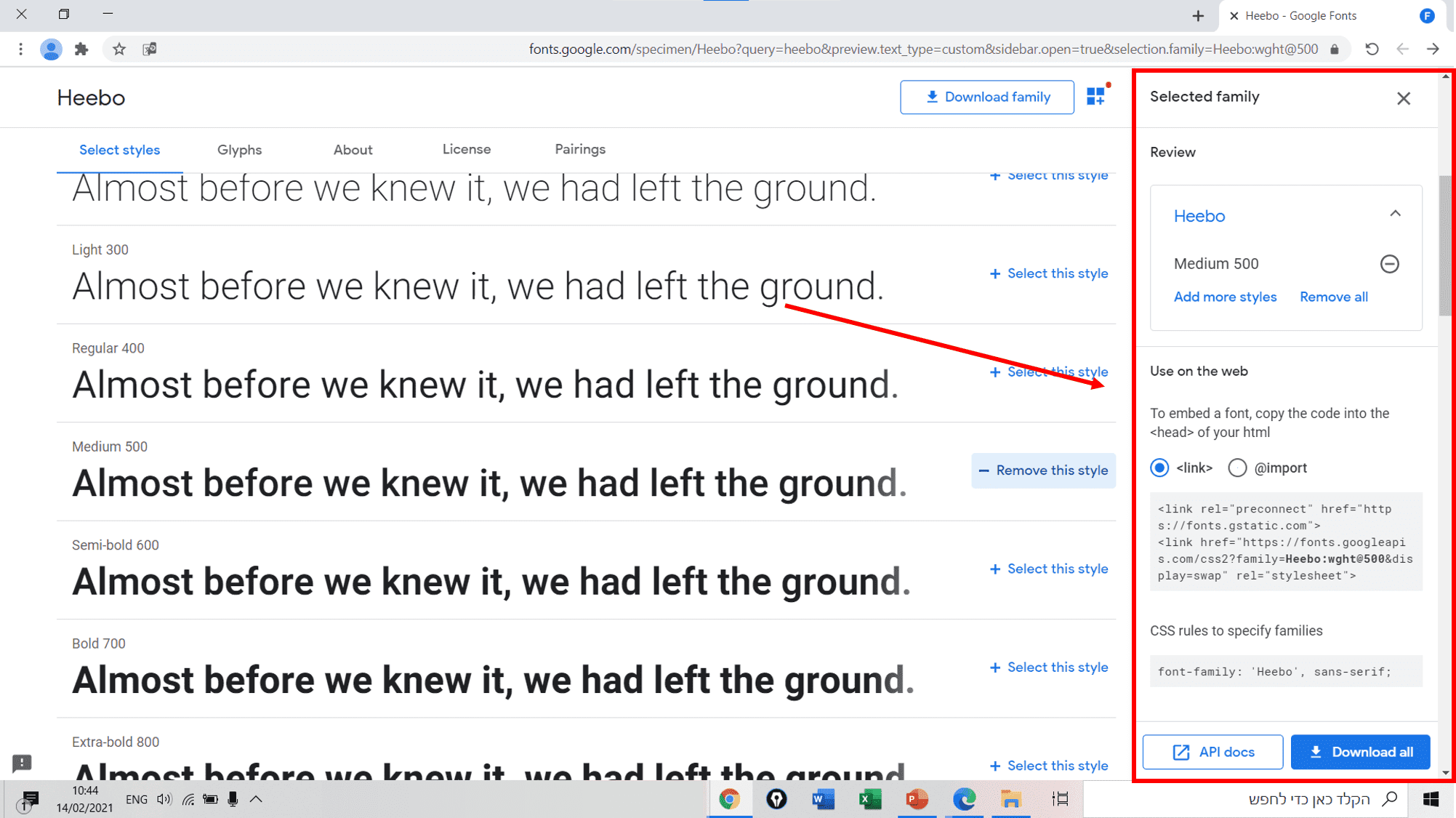Open Microsoft Edge from the taskbar
This screenshot has width=1456, height=818.
click(x=964, y=799)
